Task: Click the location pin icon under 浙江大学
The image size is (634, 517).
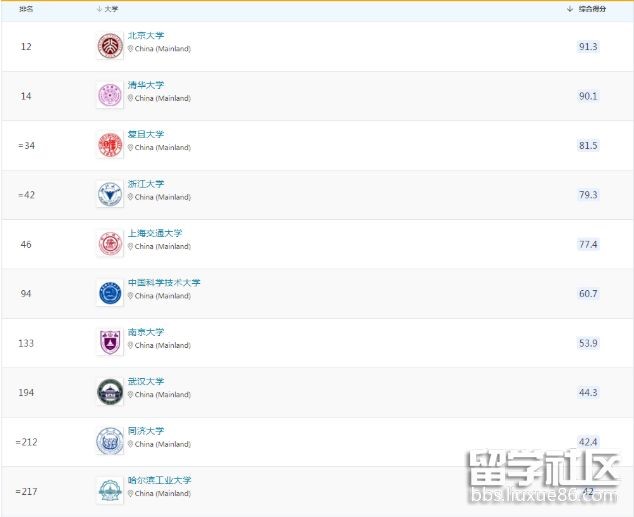Action: (130, 197)
